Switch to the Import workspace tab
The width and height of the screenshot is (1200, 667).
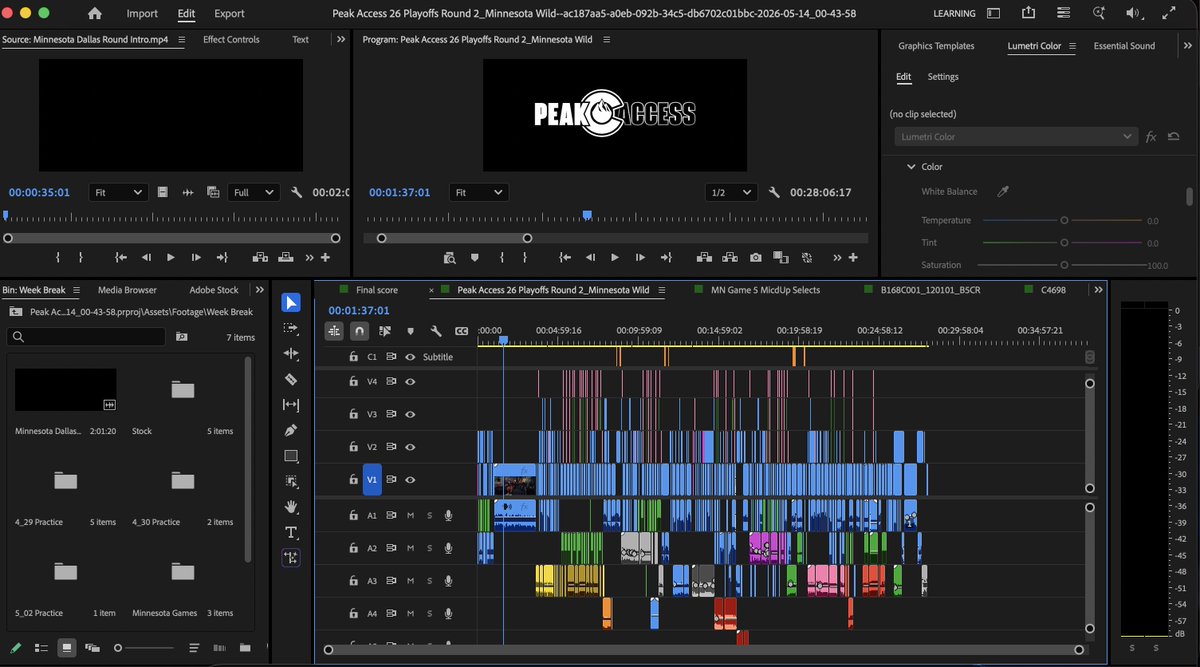[x=142, y=14]
